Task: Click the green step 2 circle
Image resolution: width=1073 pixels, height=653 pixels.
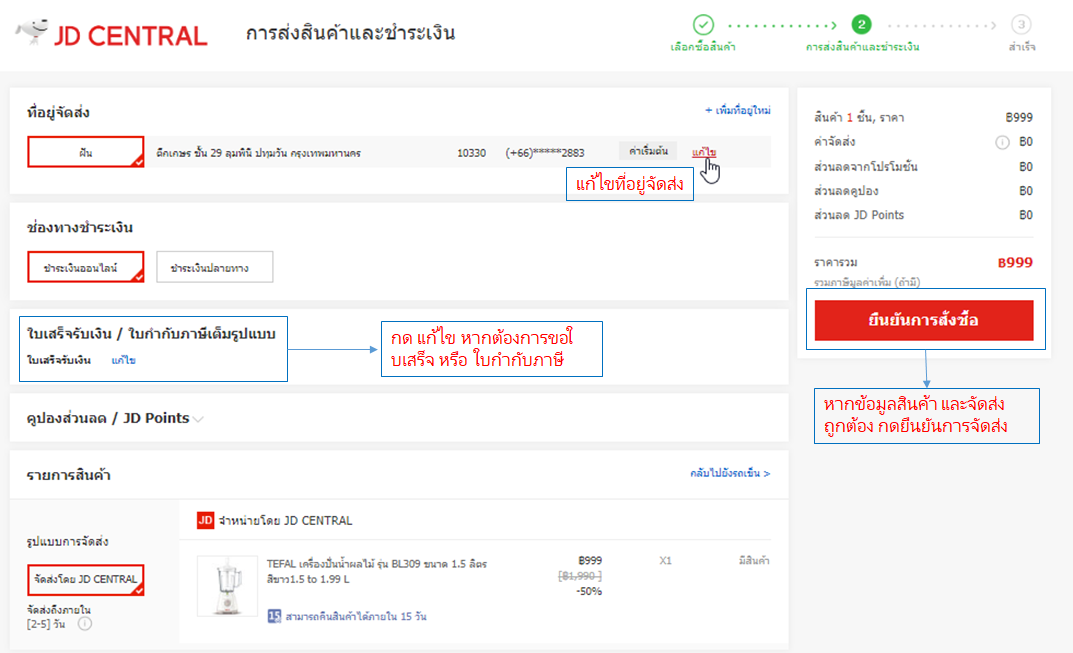Action: (x=862, y=25)
